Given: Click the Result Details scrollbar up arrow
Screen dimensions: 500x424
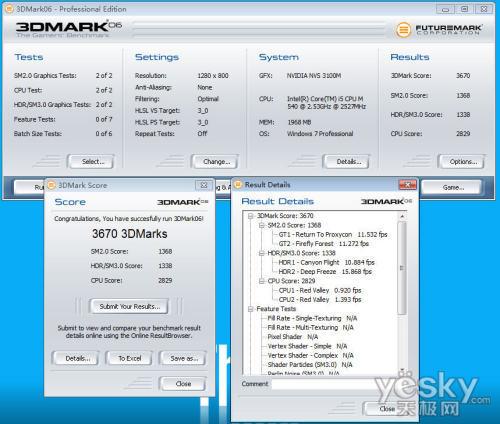Looking at the screenshot, I should [402, 216].
